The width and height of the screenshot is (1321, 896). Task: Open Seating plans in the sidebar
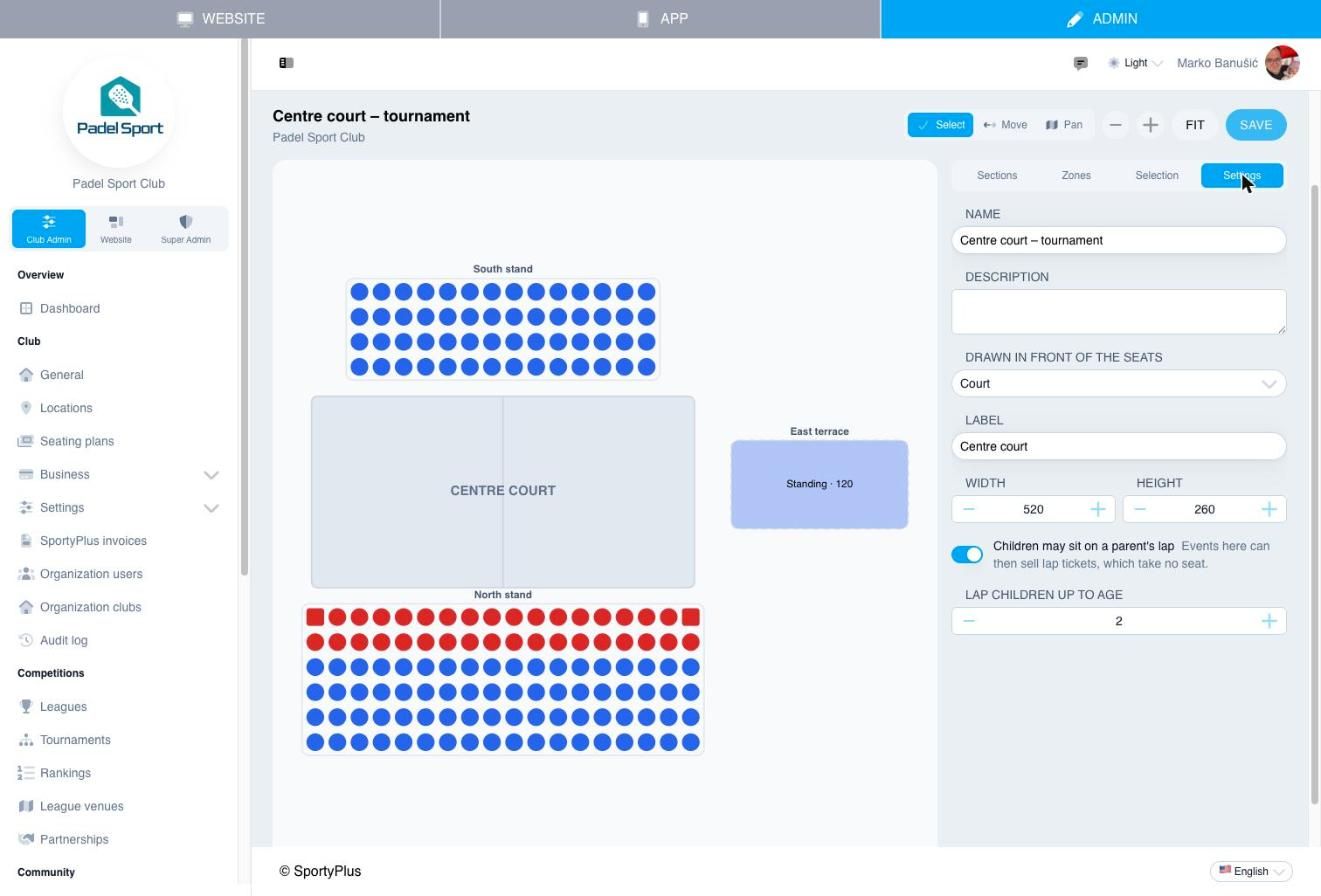click(x=77, y=441)
